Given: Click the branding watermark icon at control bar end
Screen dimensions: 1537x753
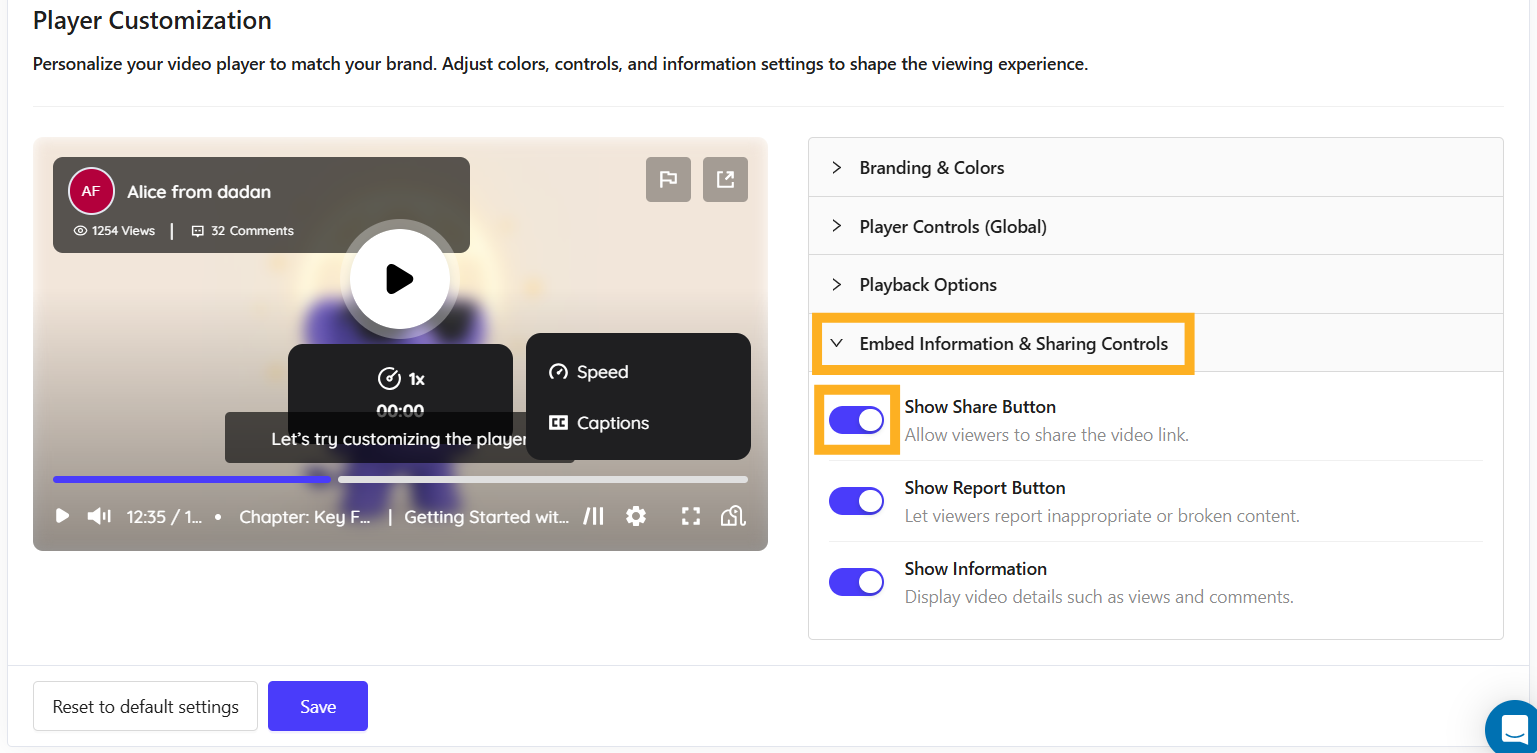Looking at the screenshot, I should coord(733,516).
